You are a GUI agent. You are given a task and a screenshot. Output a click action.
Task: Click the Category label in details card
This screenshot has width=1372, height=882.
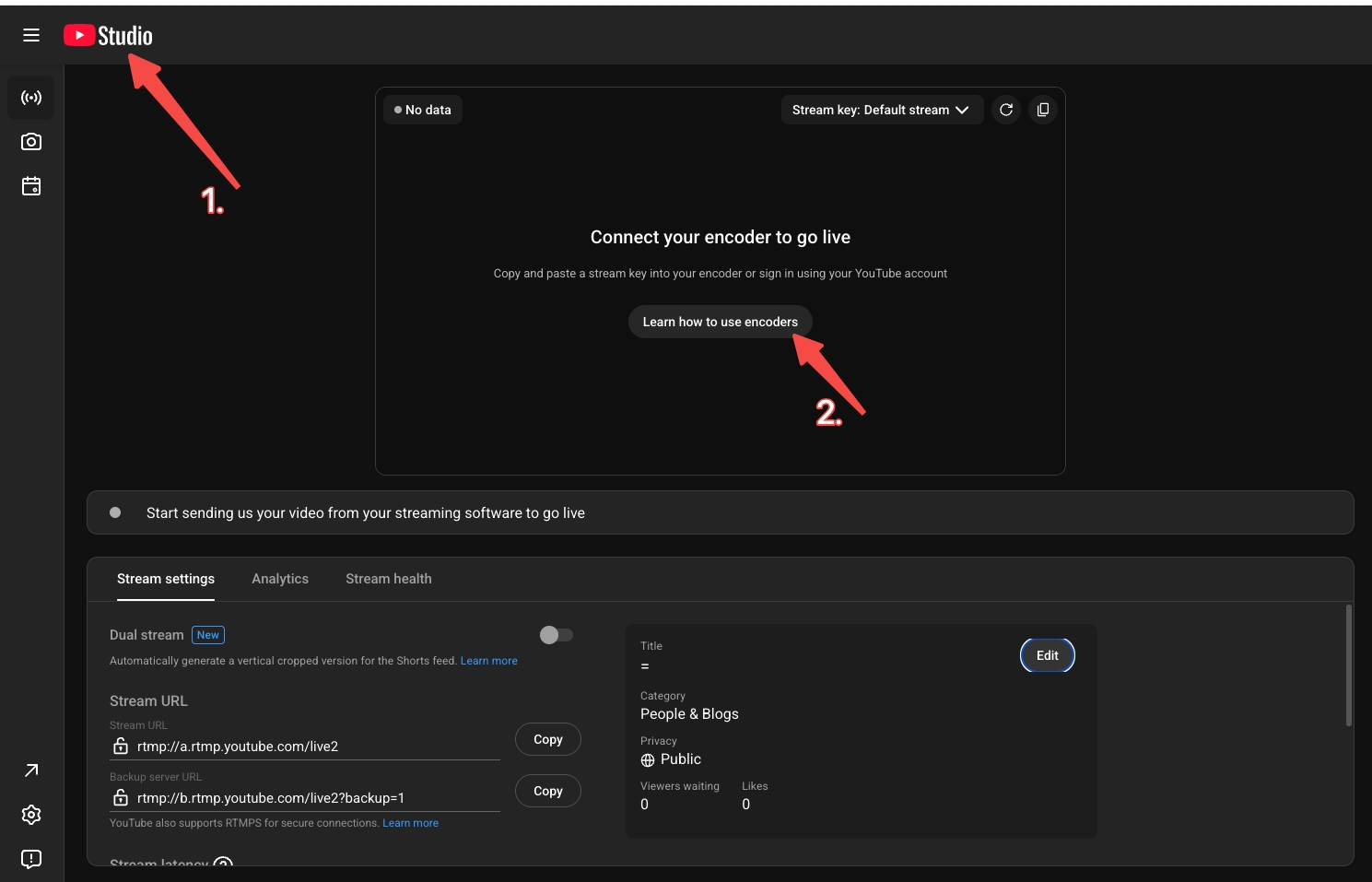click(x=663, y=696)
